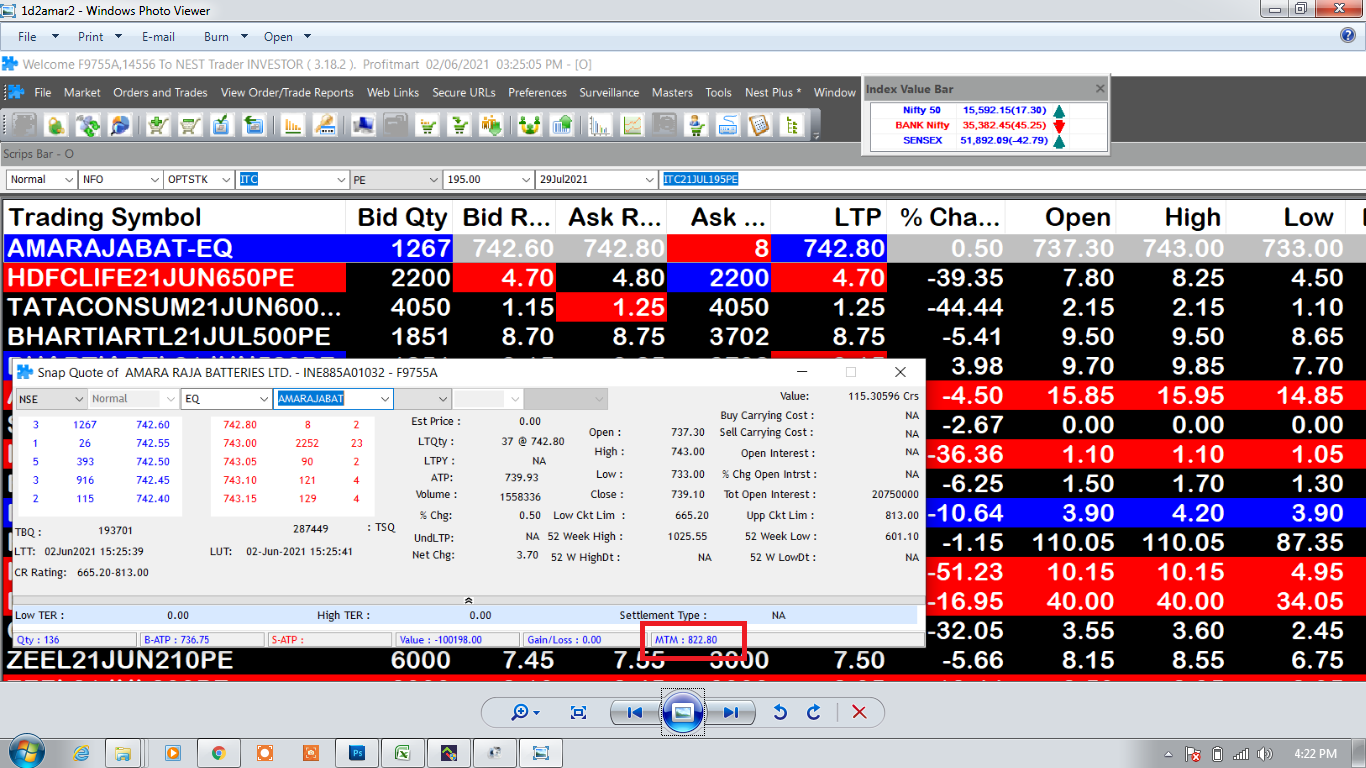Open Excel from taskbar
The height and width of the screenshot is (768, 1366).
pyautogui.click(x=402, y=752)
